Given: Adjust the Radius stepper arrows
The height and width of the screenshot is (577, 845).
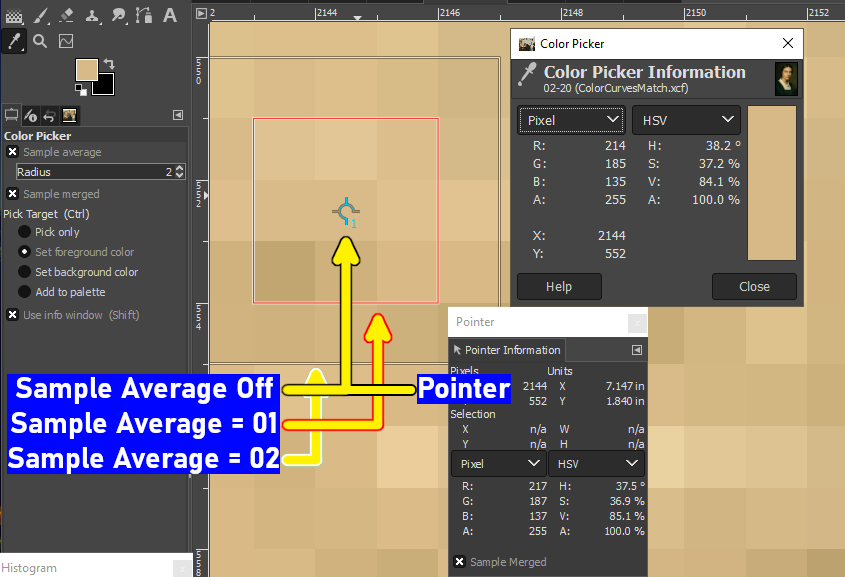Looking at the screenshot, I should pyautogui.click(x=180, y=172).
